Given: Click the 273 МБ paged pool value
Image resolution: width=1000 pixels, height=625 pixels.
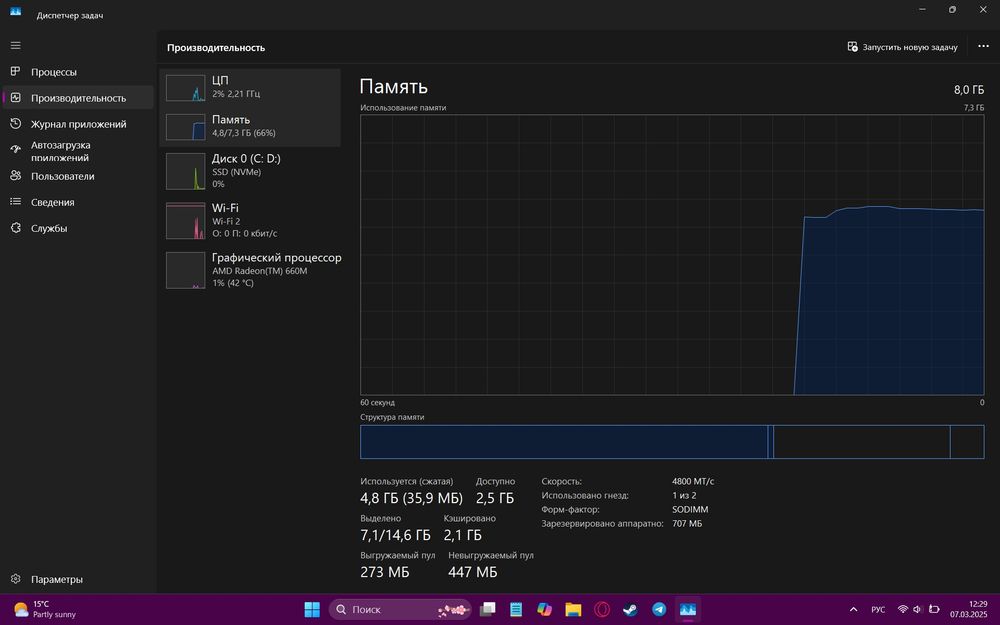Looking at the screenshot, I should click(x=385, y=572).
